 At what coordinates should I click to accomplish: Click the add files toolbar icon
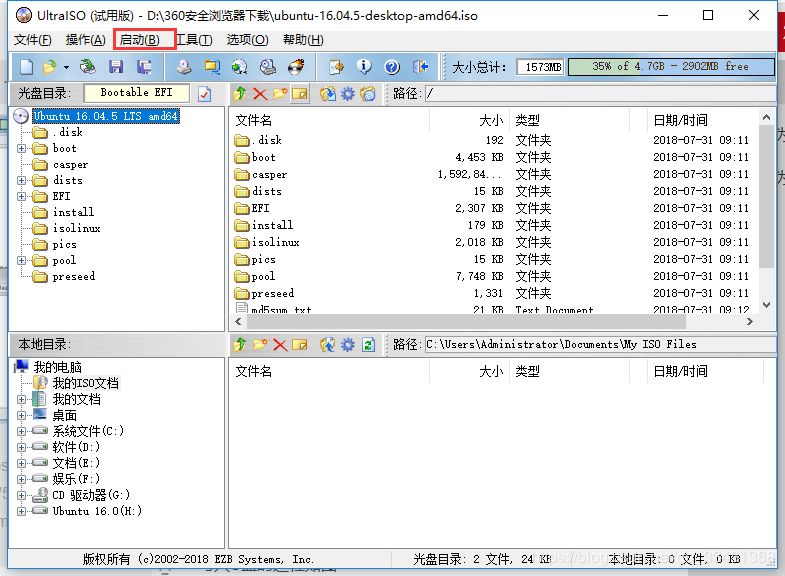click(x=336, y=67)
